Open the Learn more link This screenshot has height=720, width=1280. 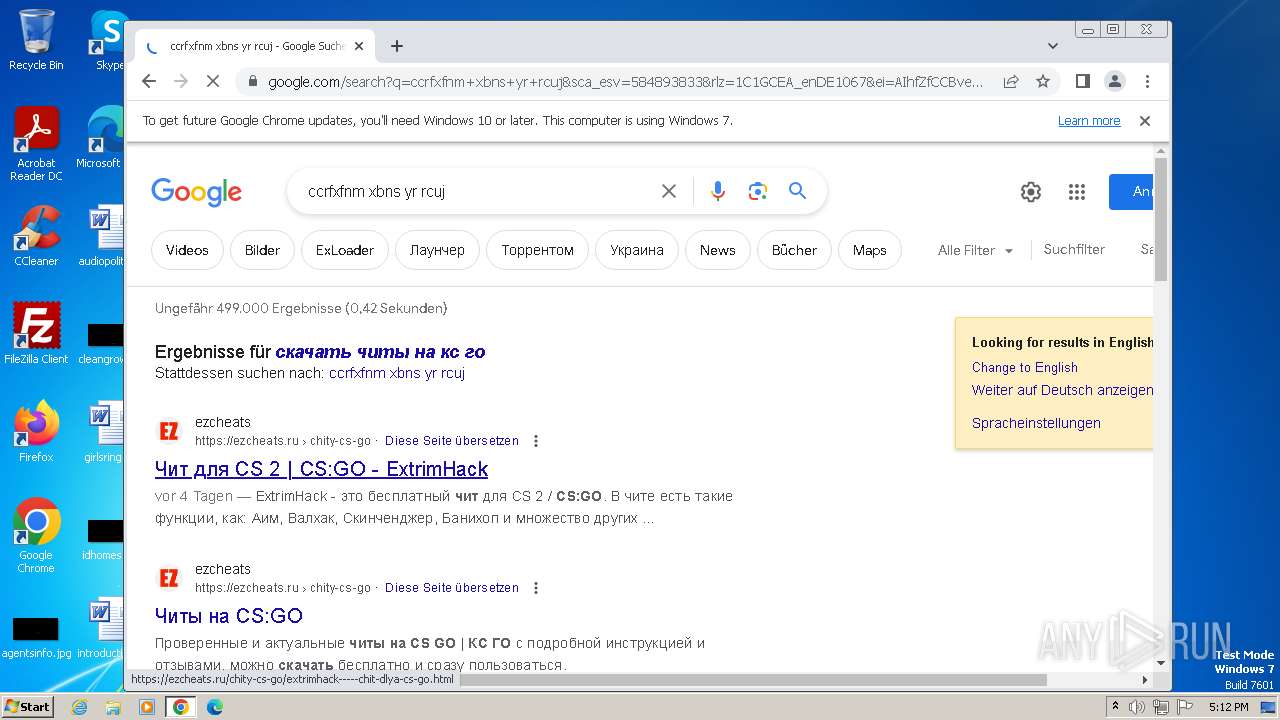point(1089,121)
